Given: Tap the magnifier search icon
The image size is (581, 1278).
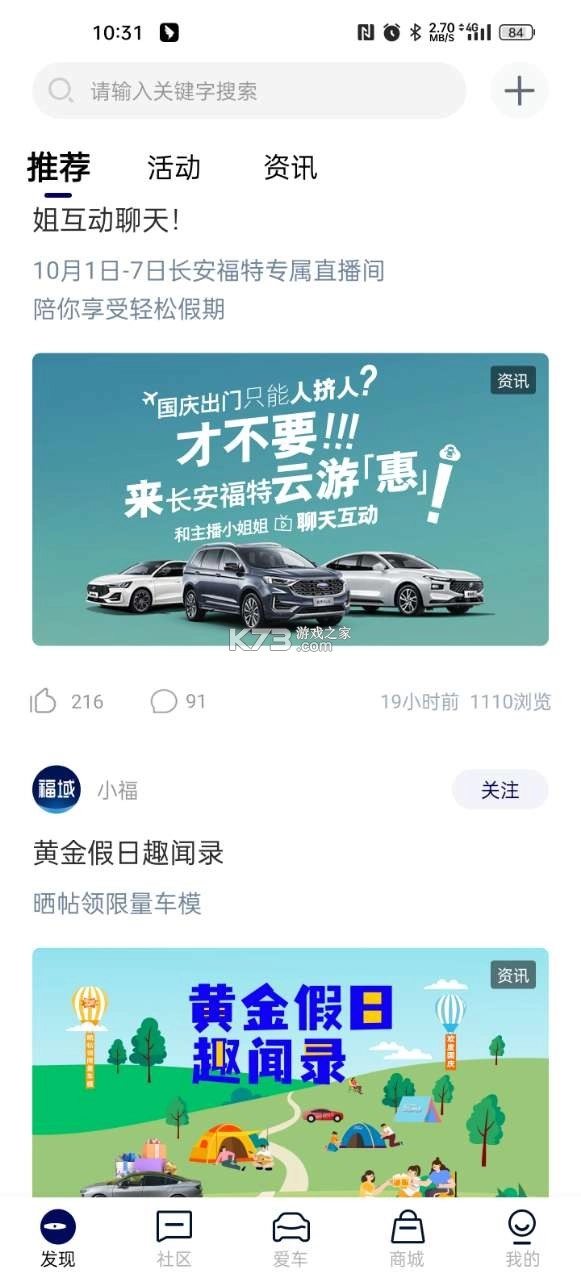Looking at the screenshot, I should pyautogui.click(x=60, y=91).
